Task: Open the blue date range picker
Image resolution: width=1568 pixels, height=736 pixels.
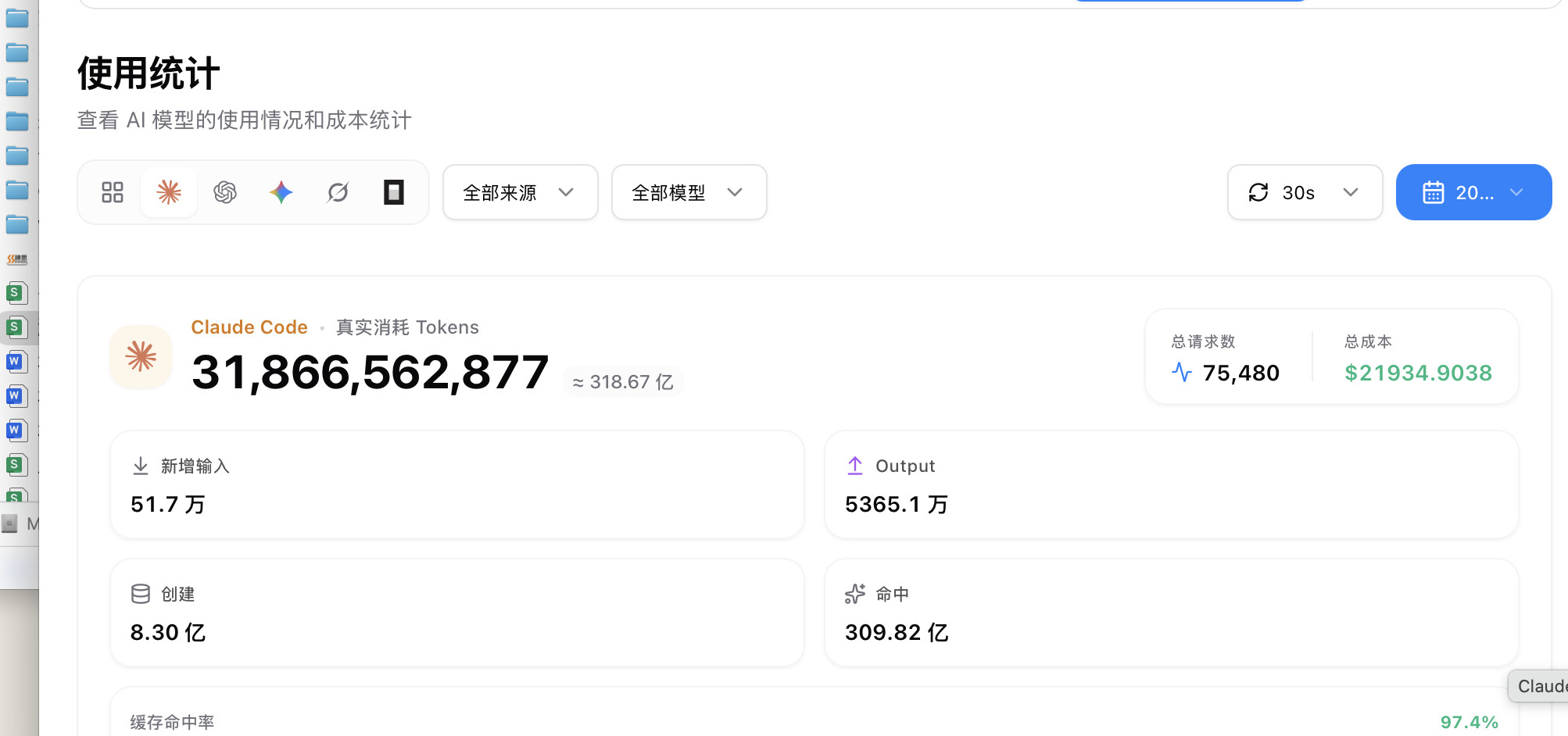Action: pyautogui.click(x=1474, y=192)
